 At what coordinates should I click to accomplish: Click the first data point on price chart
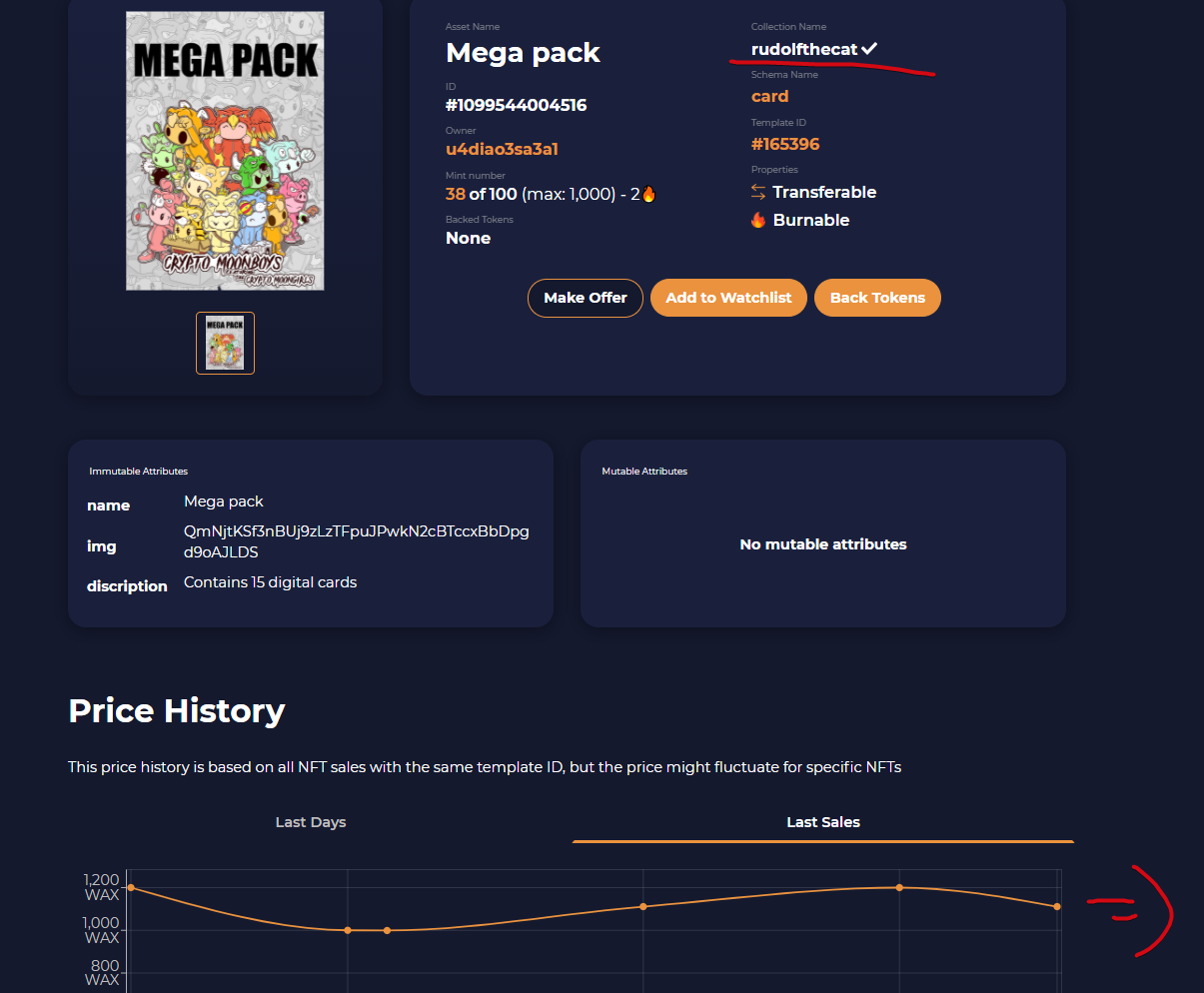pos(131,887)
